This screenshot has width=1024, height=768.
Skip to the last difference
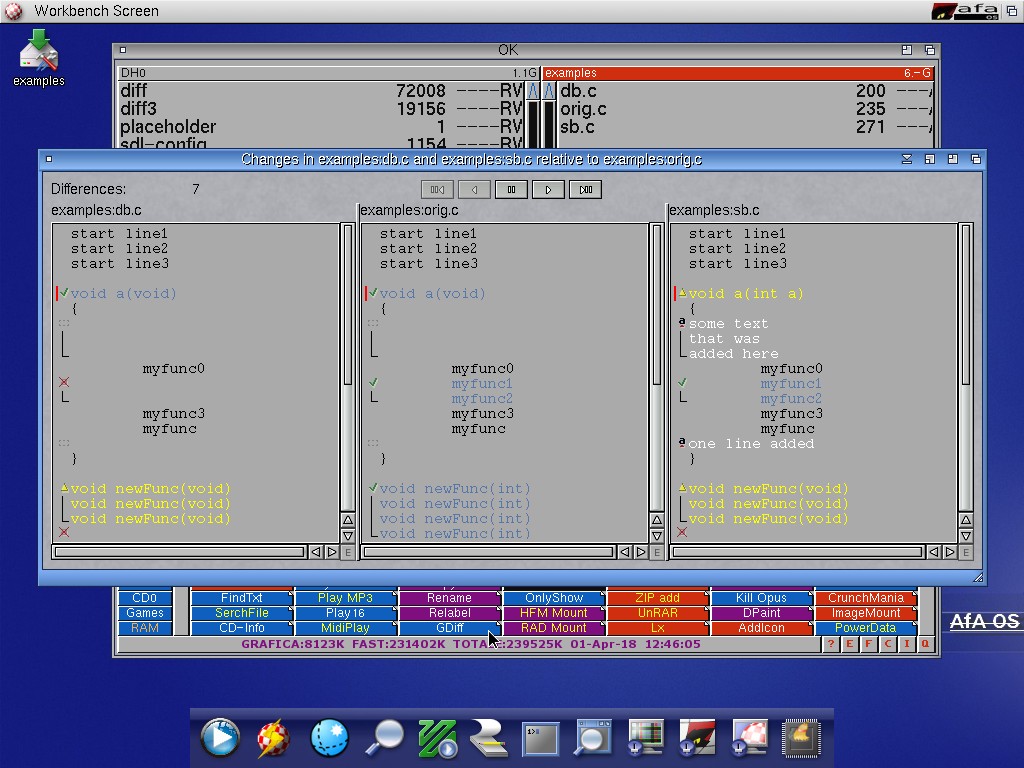point(585,189)
